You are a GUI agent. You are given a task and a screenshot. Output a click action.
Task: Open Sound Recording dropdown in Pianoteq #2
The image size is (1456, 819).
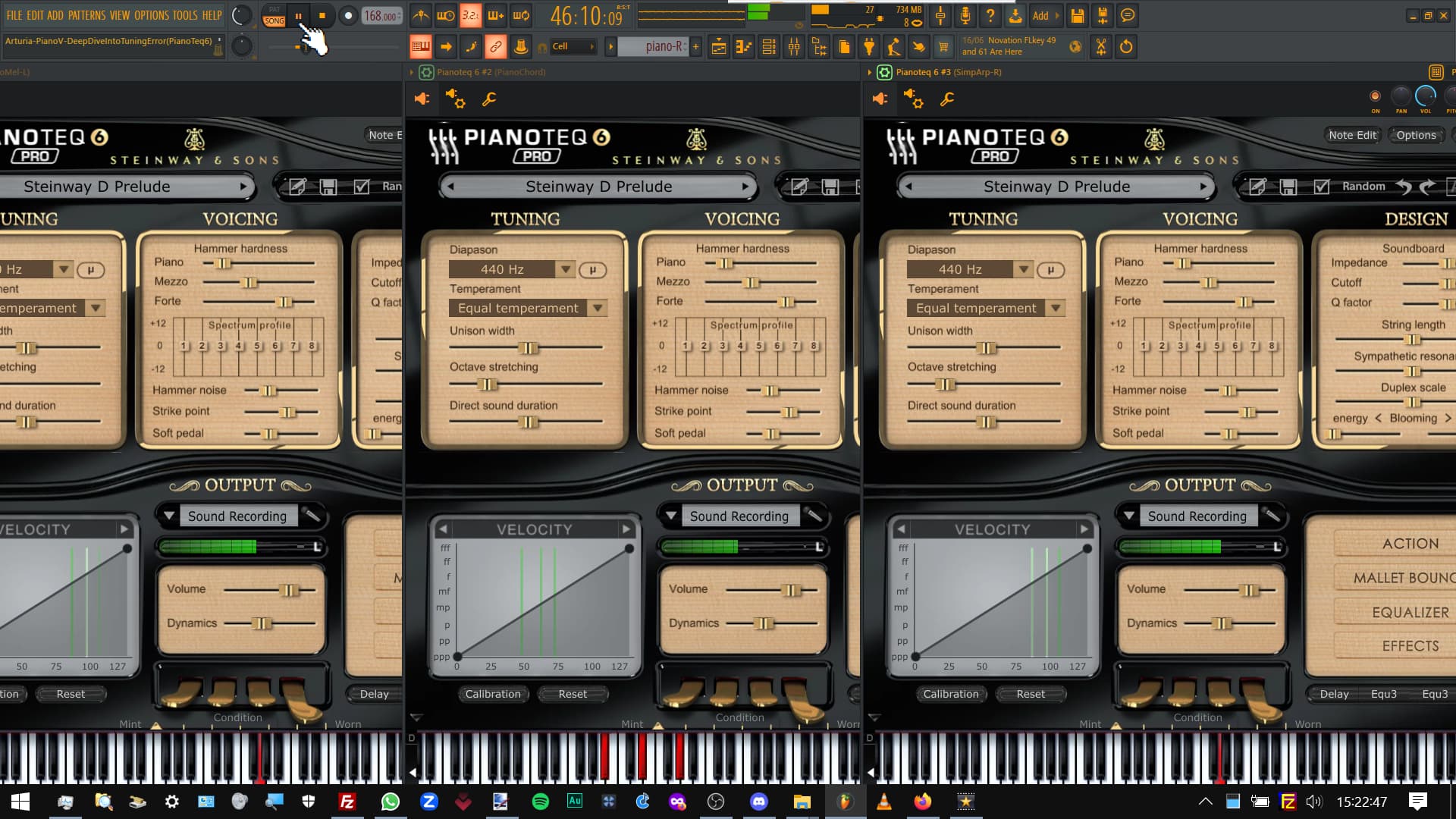[670, 516]
